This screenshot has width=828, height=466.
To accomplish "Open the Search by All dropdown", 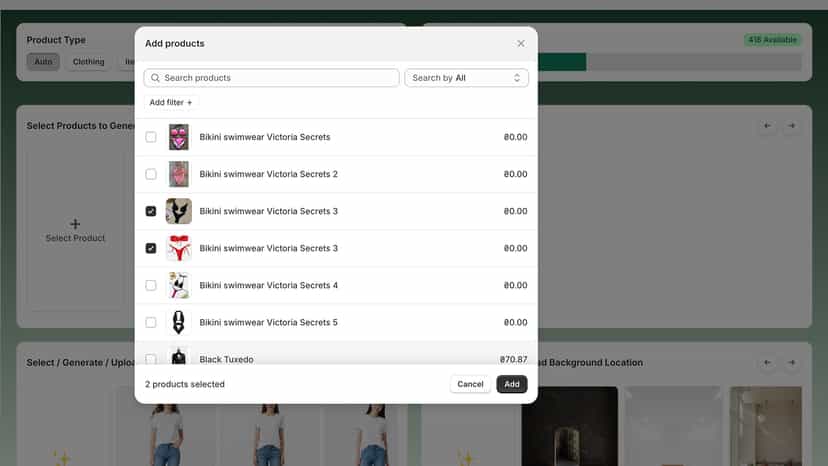I will point(466,78).
